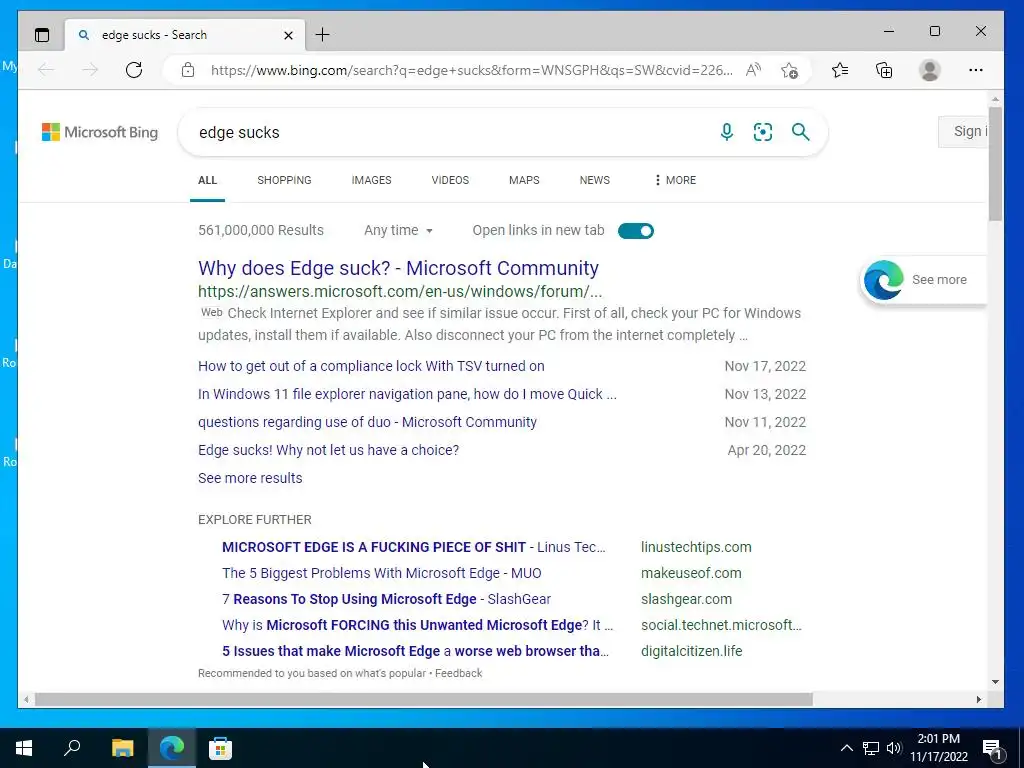Go forward with the forward arrow
Viewport: 1024px width, 768px height.
click(x=90, y=70)
